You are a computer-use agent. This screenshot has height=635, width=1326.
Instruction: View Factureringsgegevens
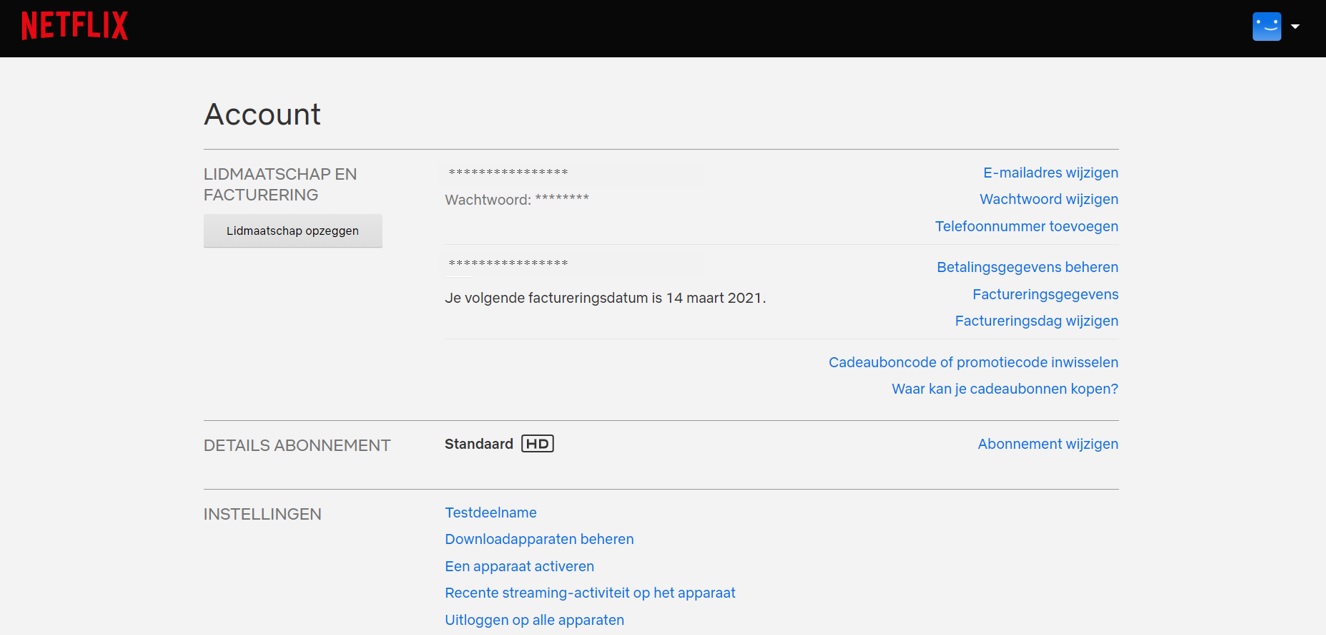point(1045,294)
